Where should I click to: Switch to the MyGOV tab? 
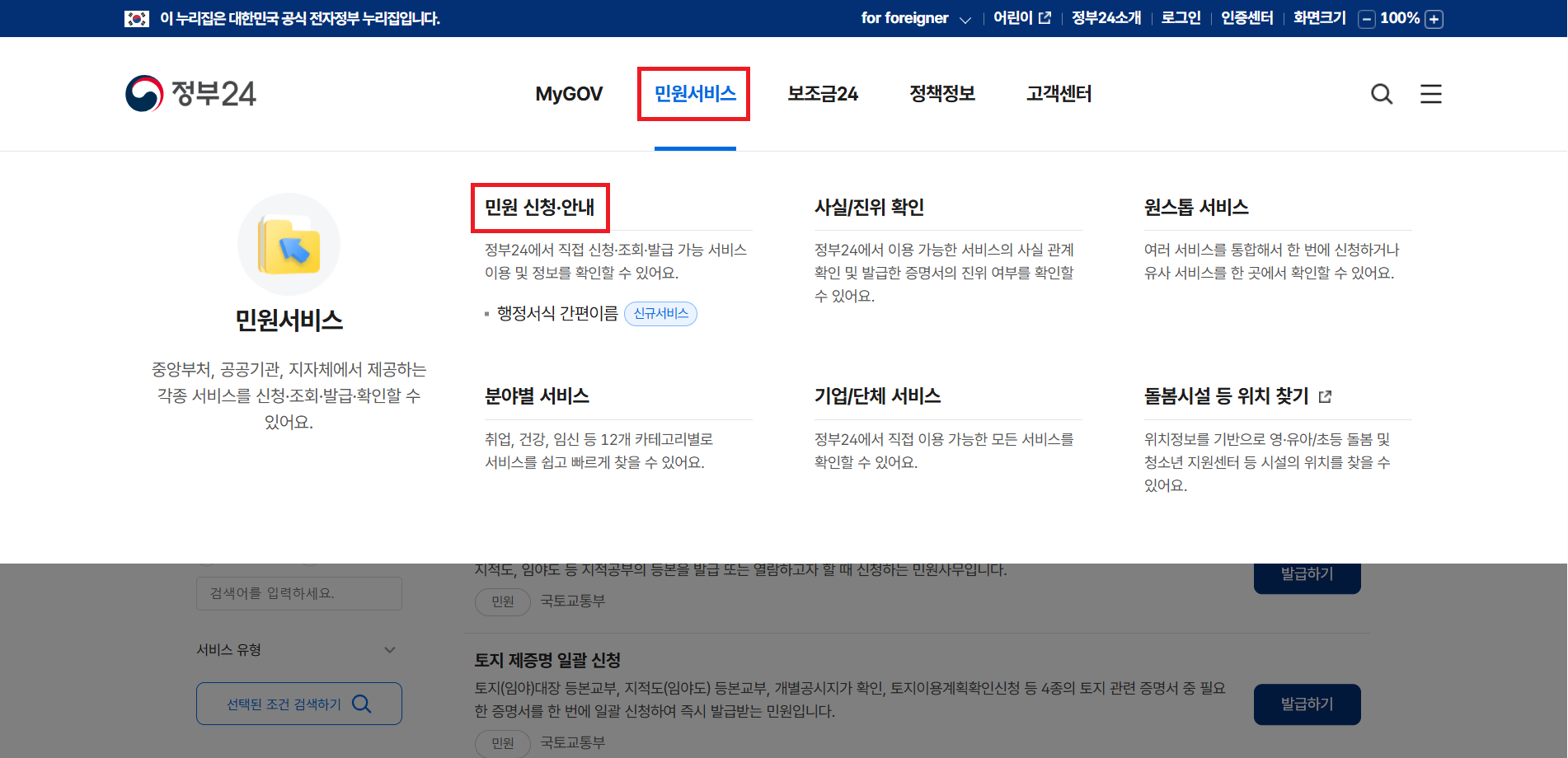click(568, 94)
